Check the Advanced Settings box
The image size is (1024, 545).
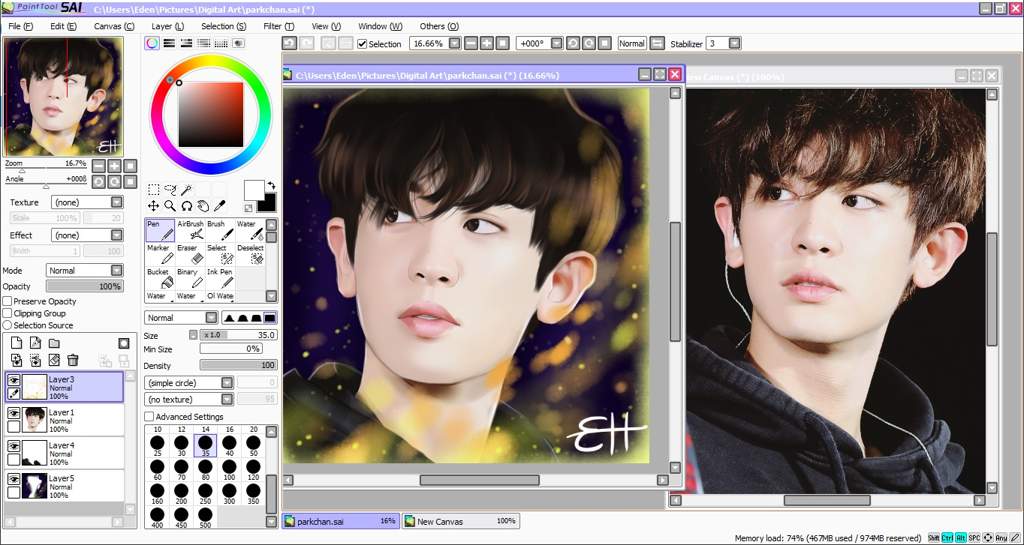tap(149, 416)
